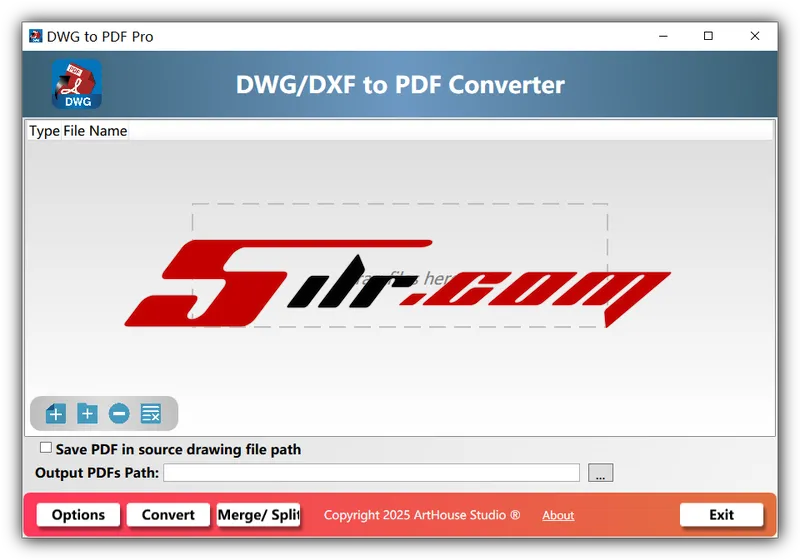The height and width of the screenshot is (560, 800).
Task: Close the DWG to PDF Pro window
Action: pos(755,36)
